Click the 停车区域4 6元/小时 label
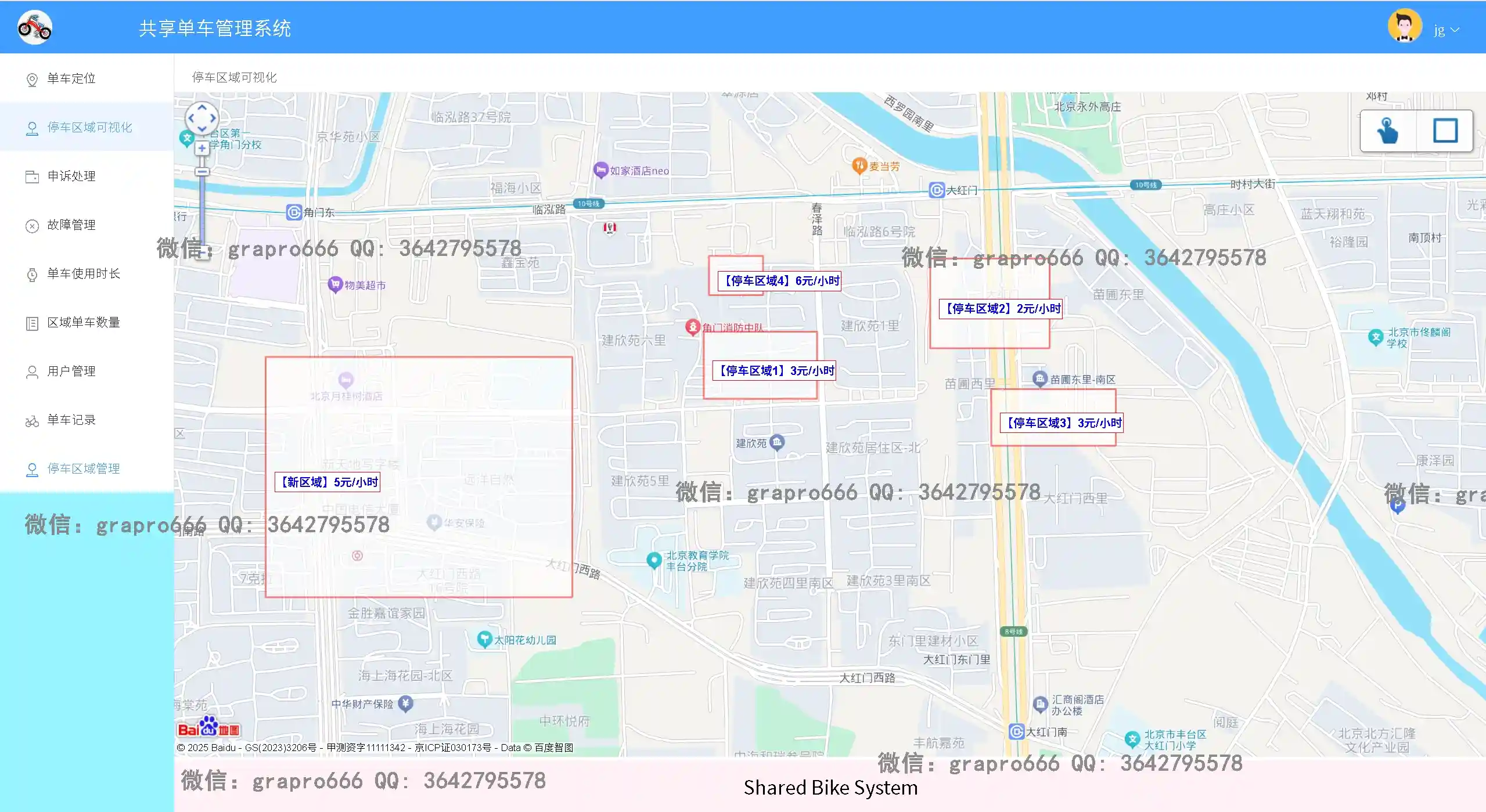This screenshot has height=812, width=1486. click(779, 281)
